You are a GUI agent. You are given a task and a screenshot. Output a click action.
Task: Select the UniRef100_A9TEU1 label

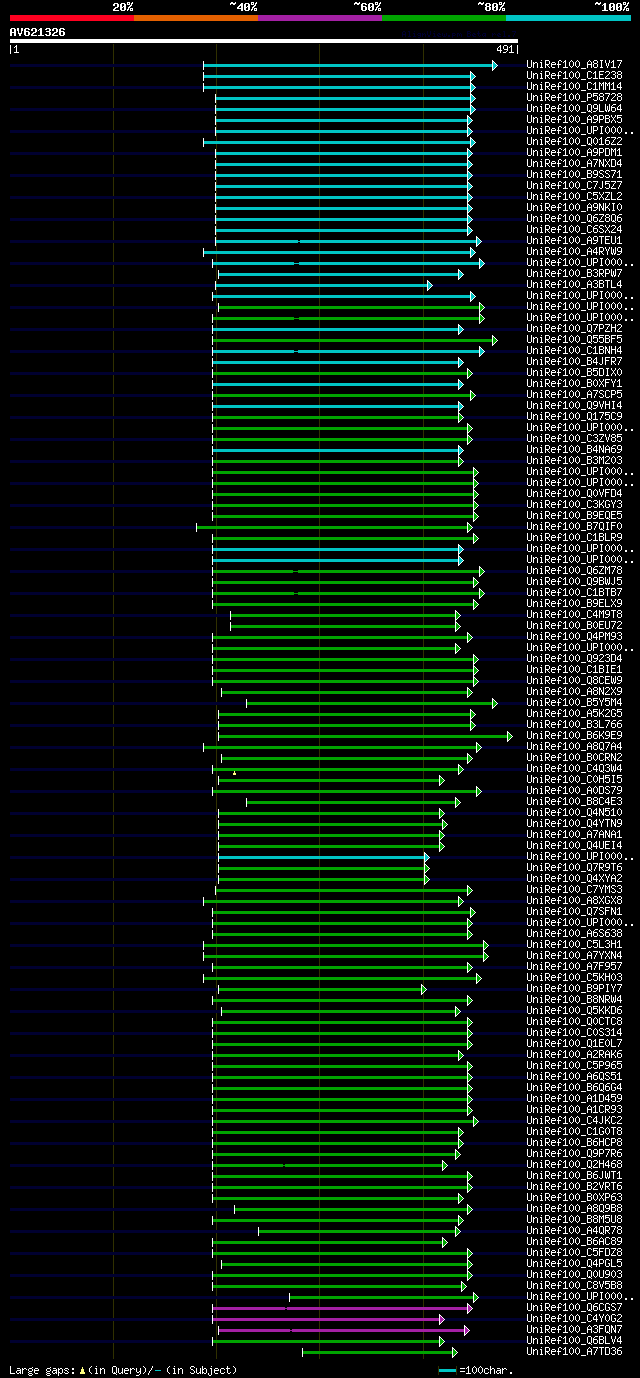[x=574, y=240]
